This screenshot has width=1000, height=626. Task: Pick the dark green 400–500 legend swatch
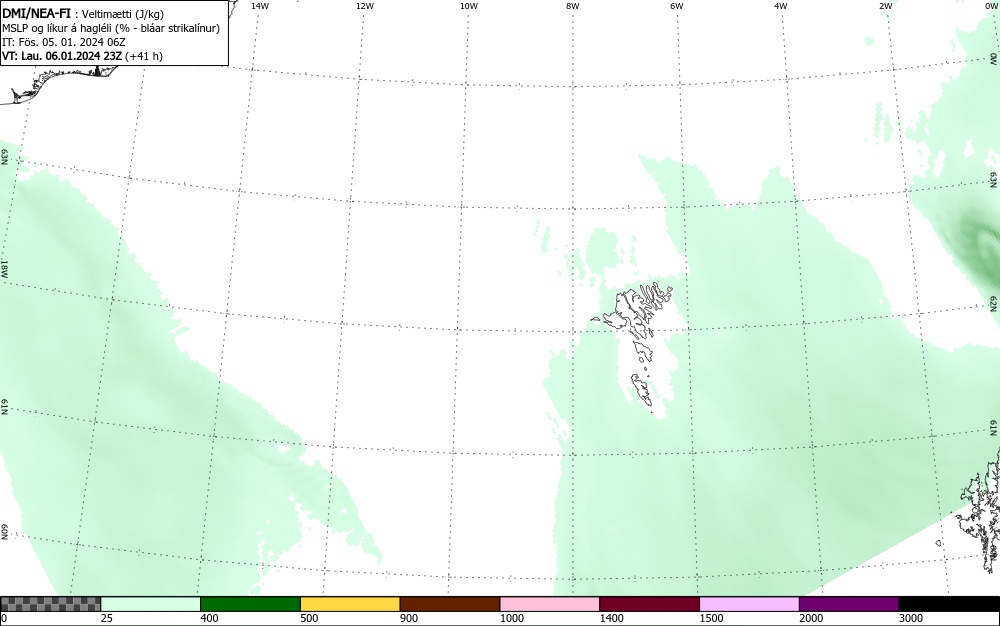pos(250,604)
